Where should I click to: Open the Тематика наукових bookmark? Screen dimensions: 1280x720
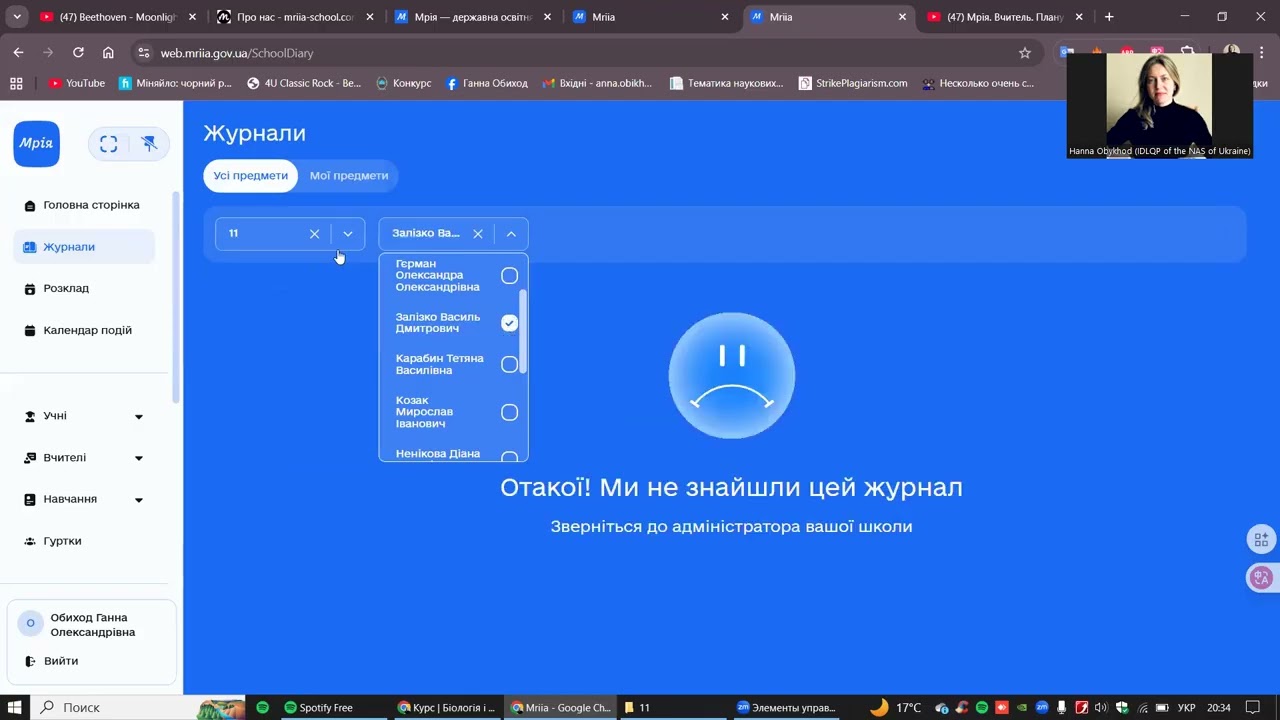727,83
